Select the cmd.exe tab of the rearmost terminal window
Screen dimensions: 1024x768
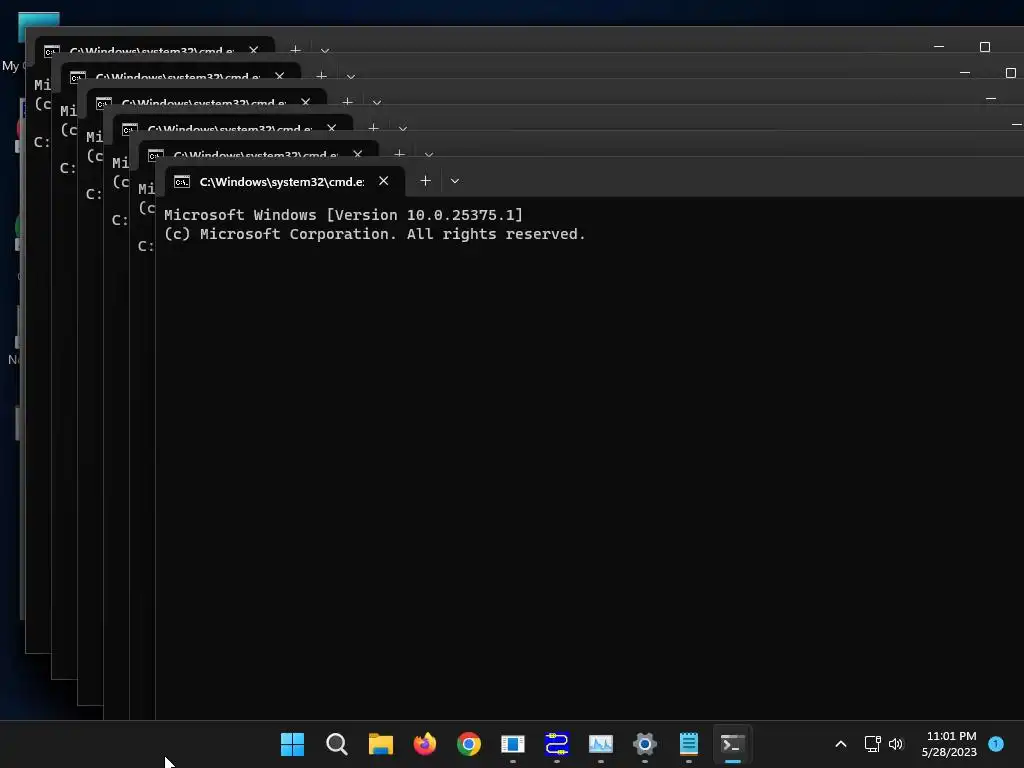154,46
